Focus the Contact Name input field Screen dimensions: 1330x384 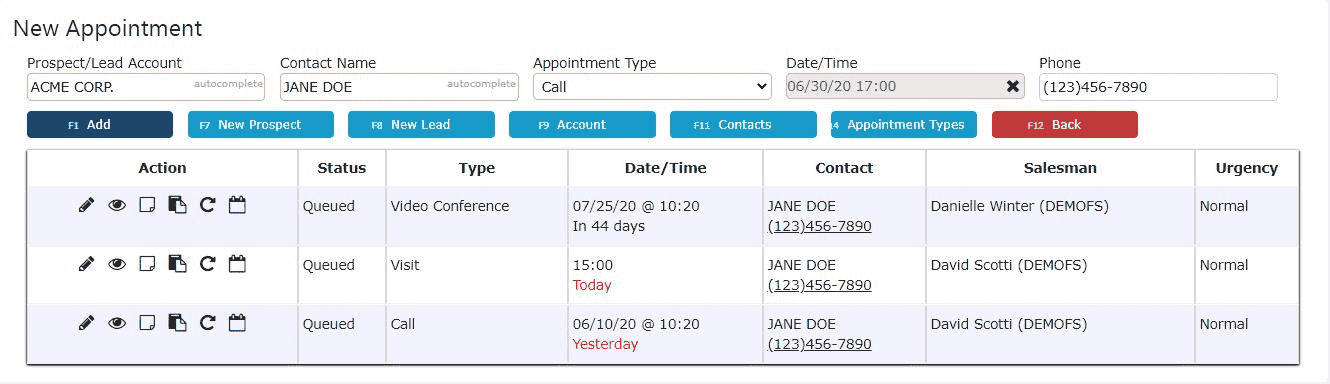tap(399, 87)
